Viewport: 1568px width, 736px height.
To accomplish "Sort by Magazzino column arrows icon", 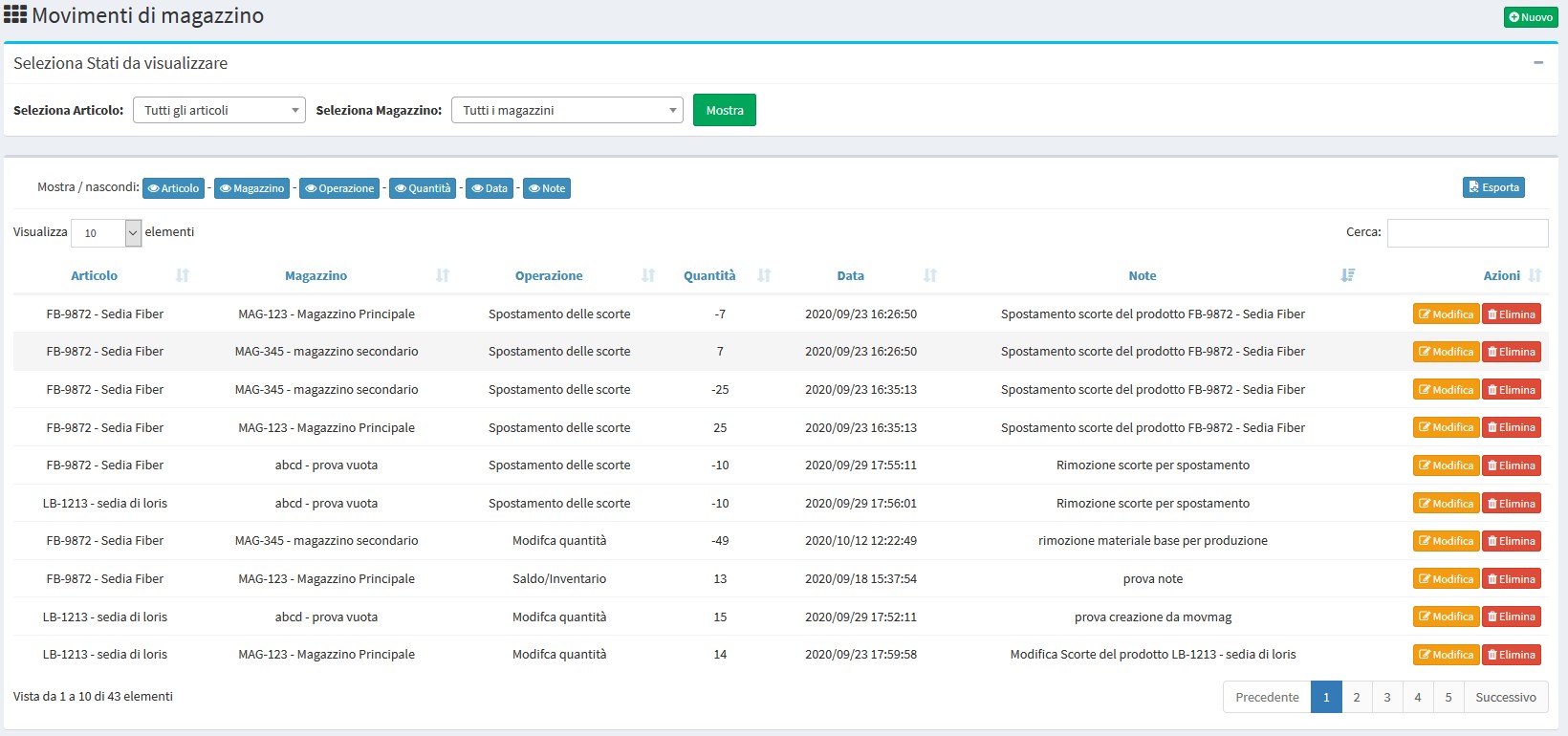I will (x=443, y=275).
